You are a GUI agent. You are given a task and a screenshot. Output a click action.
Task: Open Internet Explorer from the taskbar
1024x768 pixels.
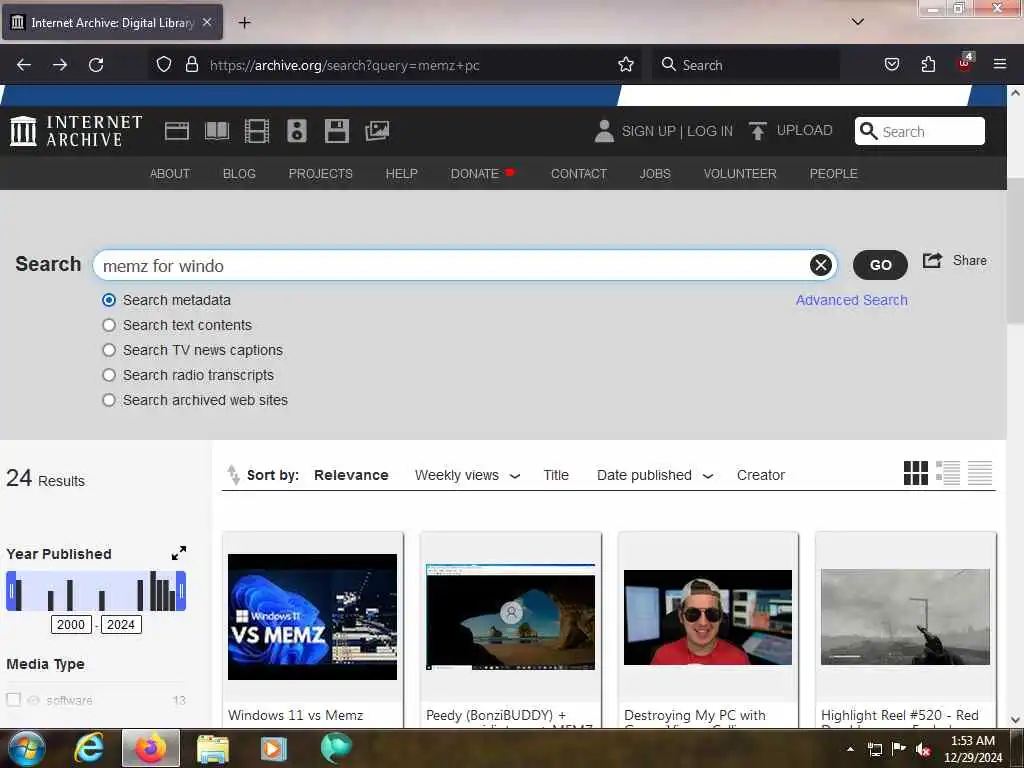coord(89,748)
